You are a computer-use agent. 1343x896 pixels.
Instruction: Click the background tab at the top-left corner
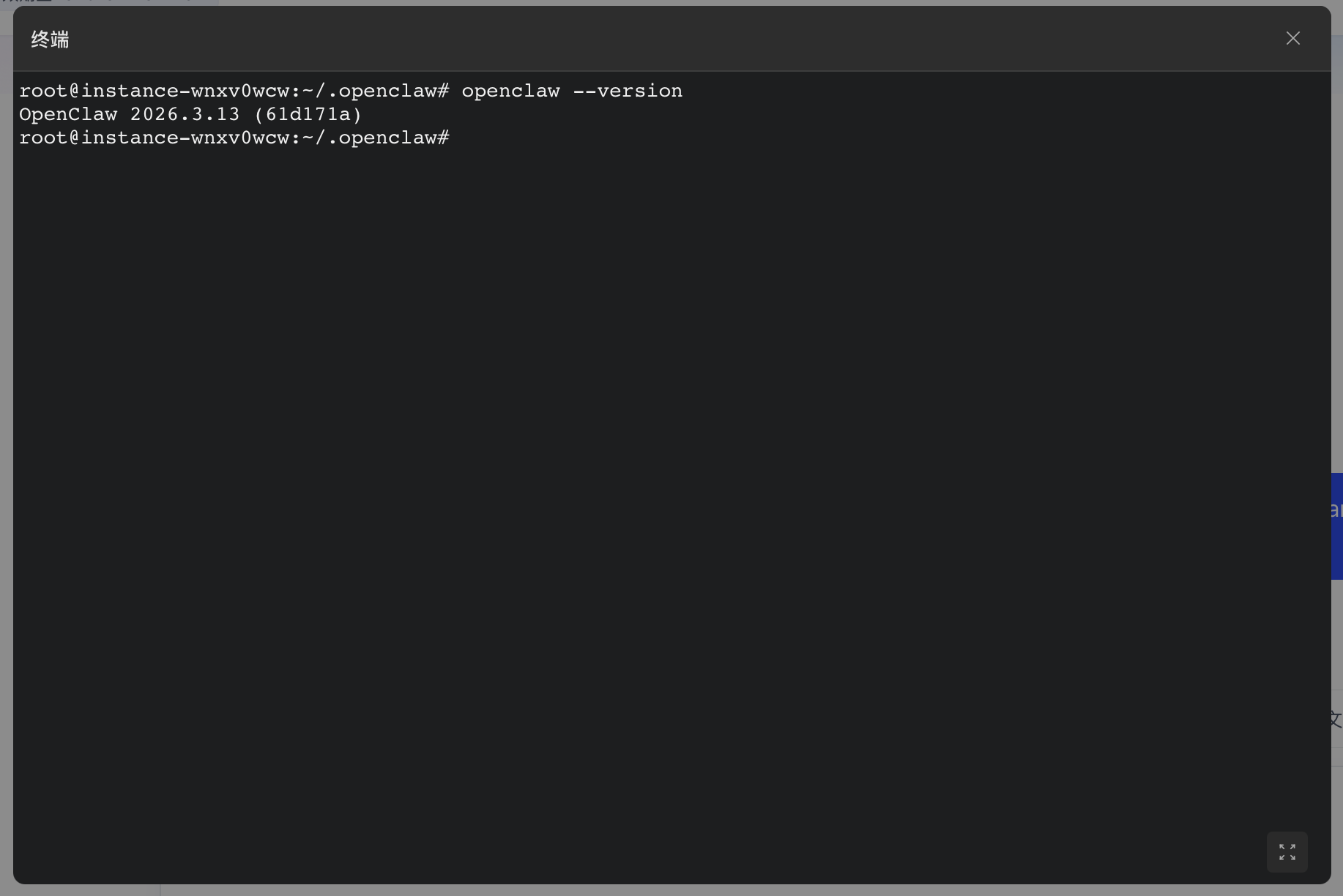pyautogui.click(x=110, y=2)
